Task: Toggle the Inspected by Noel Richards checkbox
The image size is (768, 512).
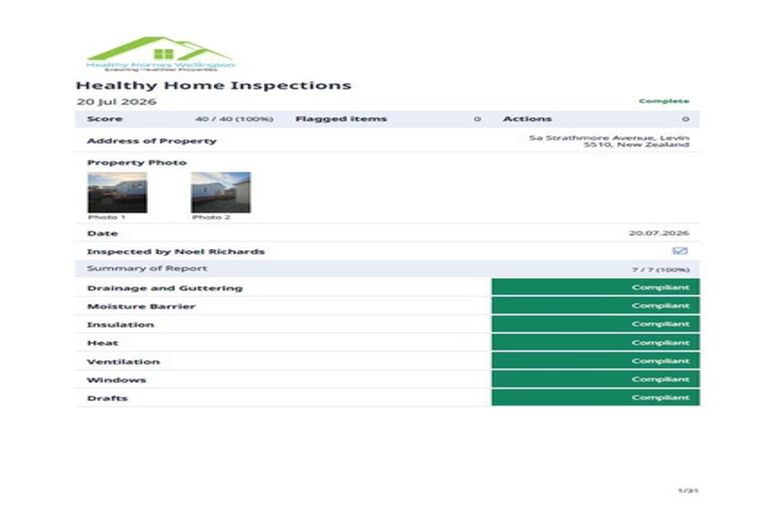Action: (x=680, y=251)
